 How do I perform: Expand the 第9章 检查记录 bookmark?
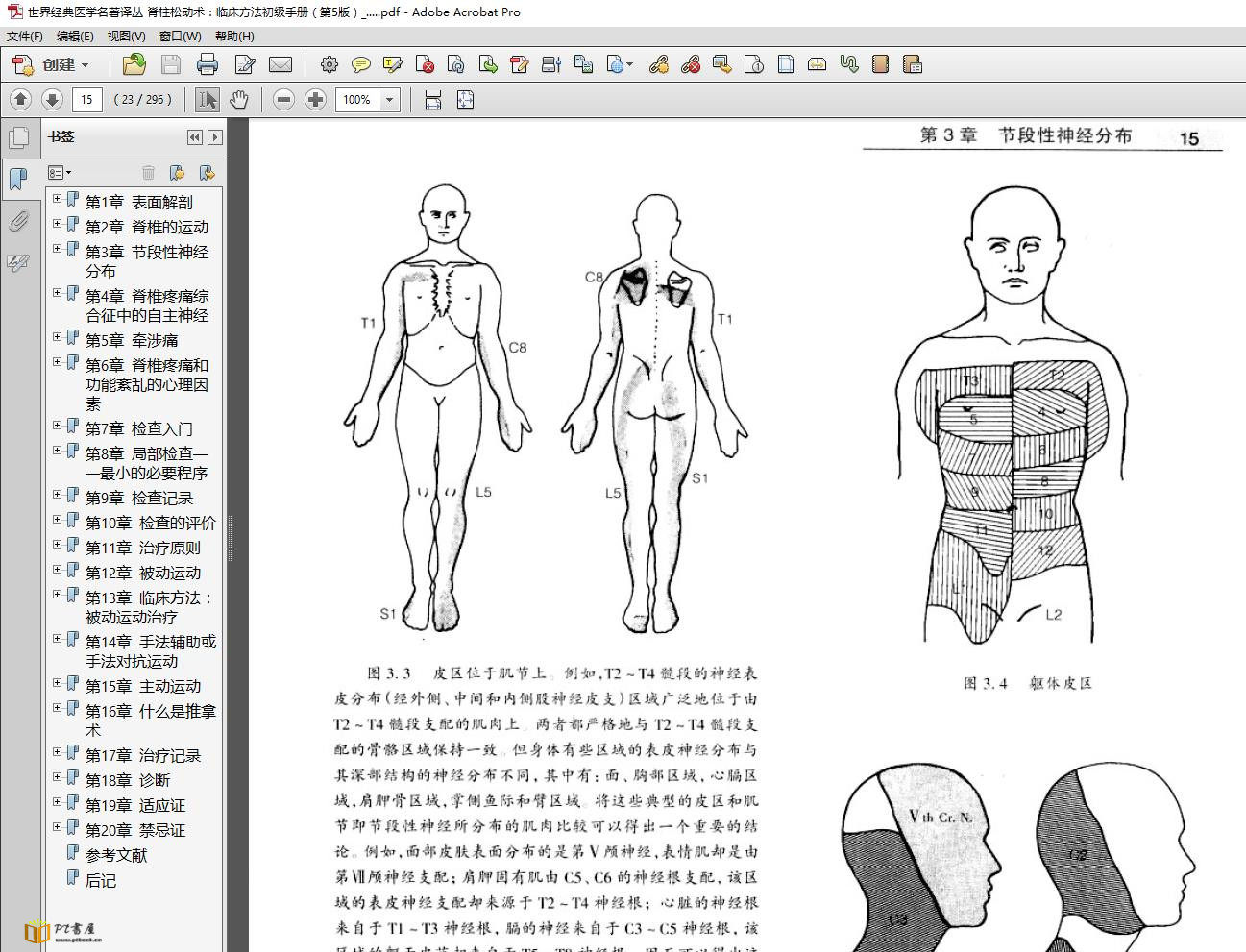pos(57,495)
